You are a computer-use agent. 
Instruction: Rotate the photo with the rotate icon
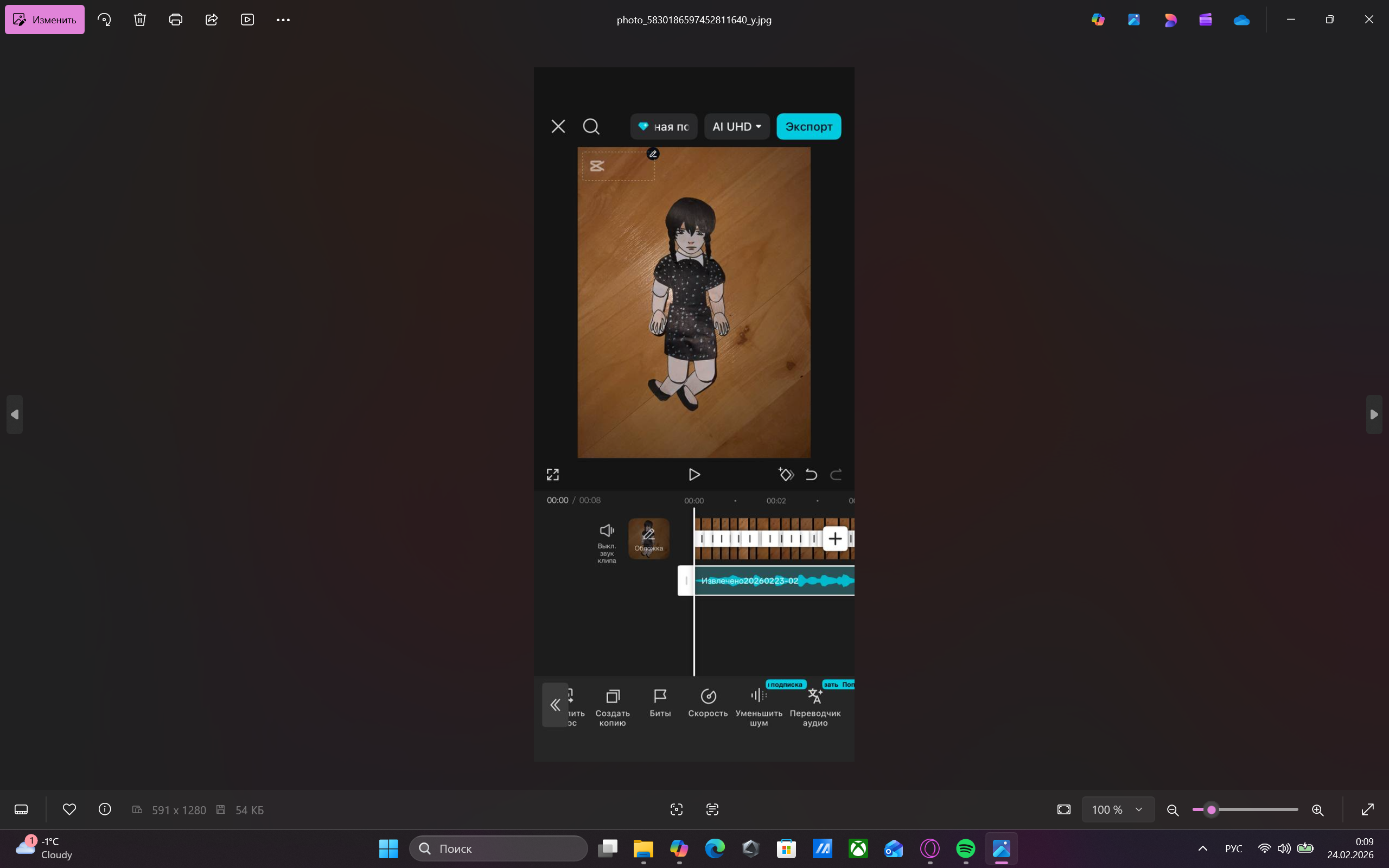pyautogui.click(x=105, y=20)
